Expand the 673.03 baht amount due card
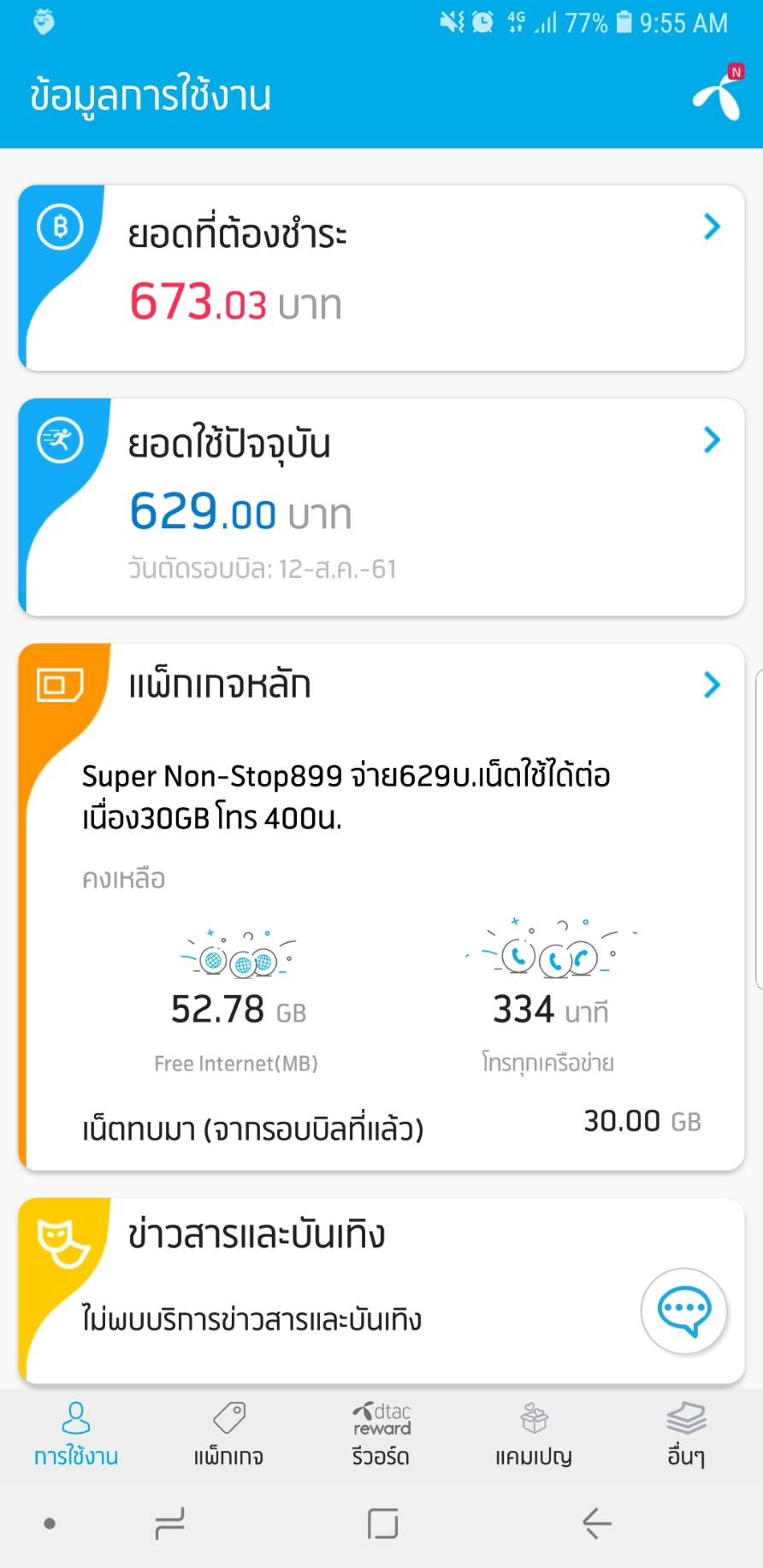This screenshot has height=1568, width=763. click(711, 227)
